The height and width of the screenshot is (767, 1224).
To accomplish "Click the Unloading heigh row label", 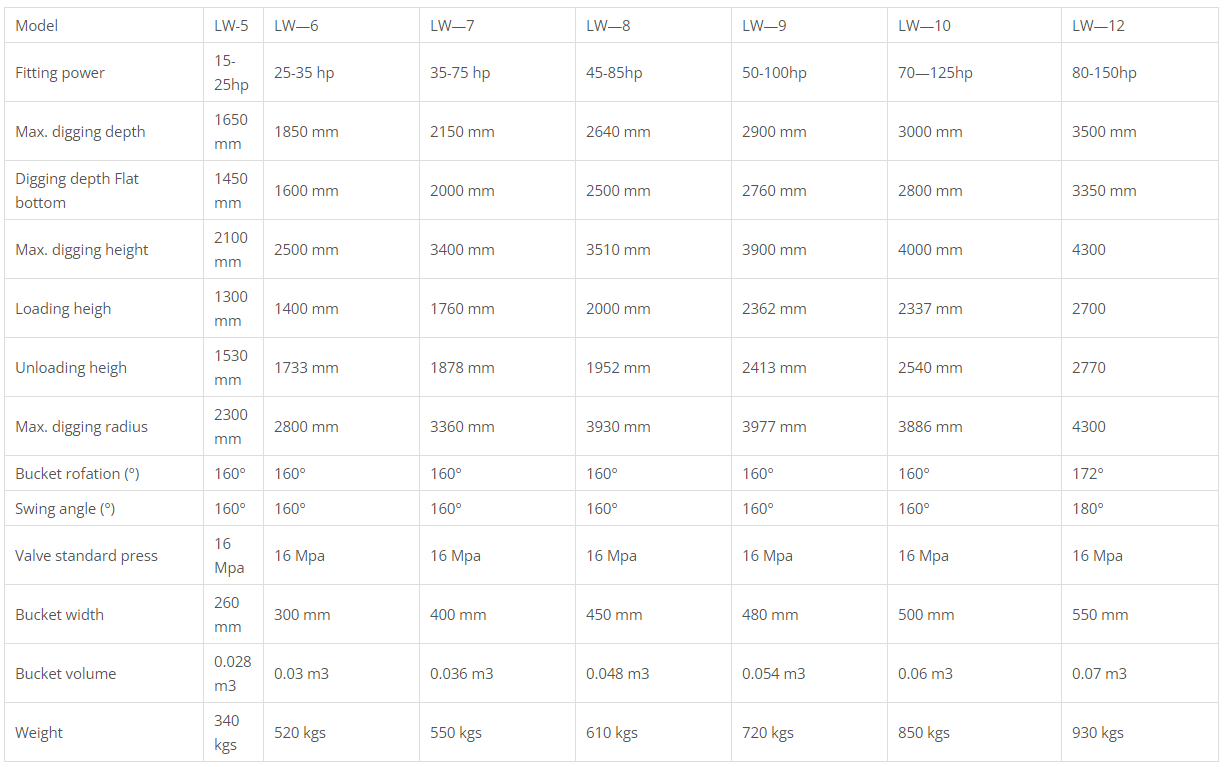I will click(71, 367).
